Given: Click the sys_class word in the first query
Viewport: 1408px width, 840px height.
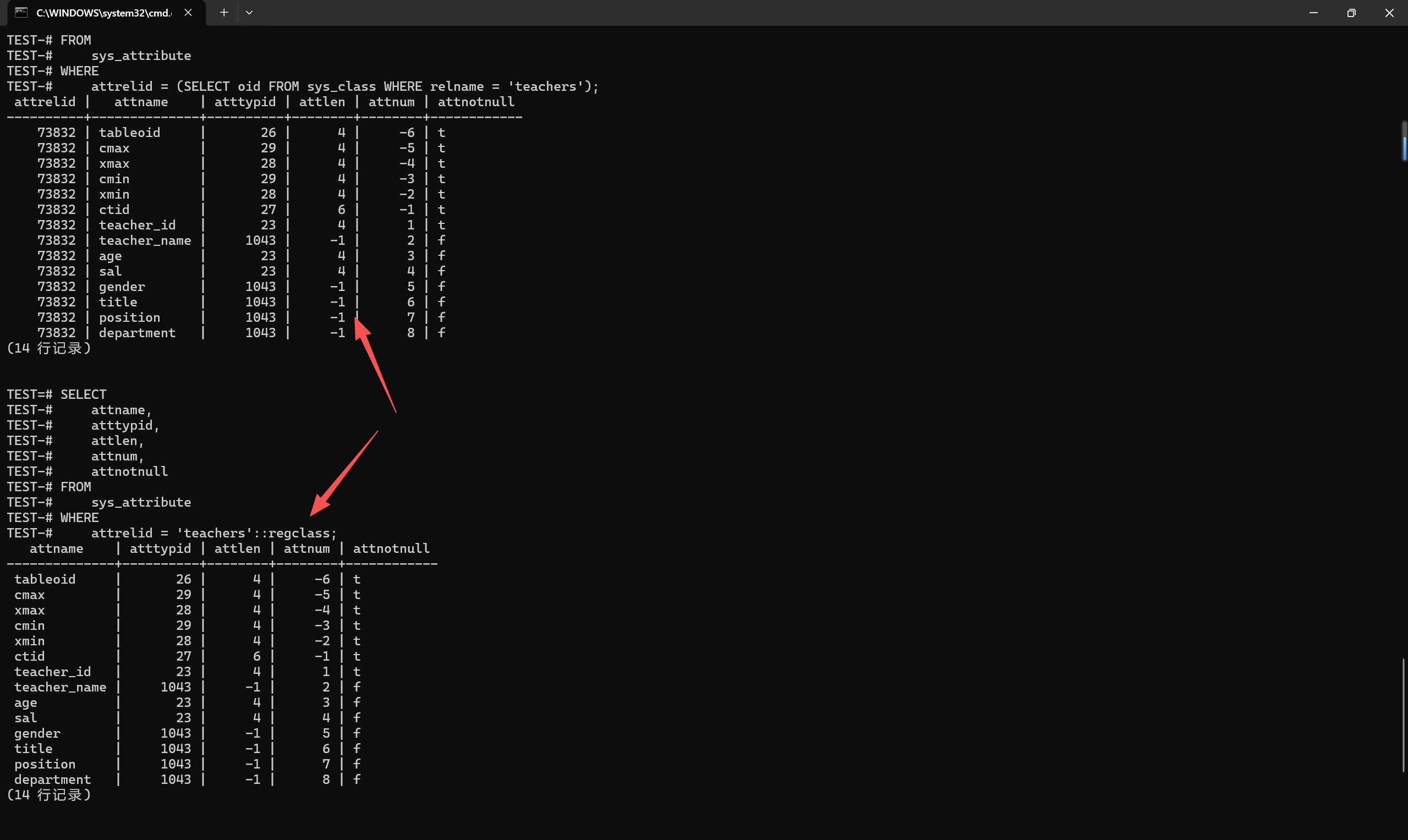Looking at the screenshot, I should point(341,86).
